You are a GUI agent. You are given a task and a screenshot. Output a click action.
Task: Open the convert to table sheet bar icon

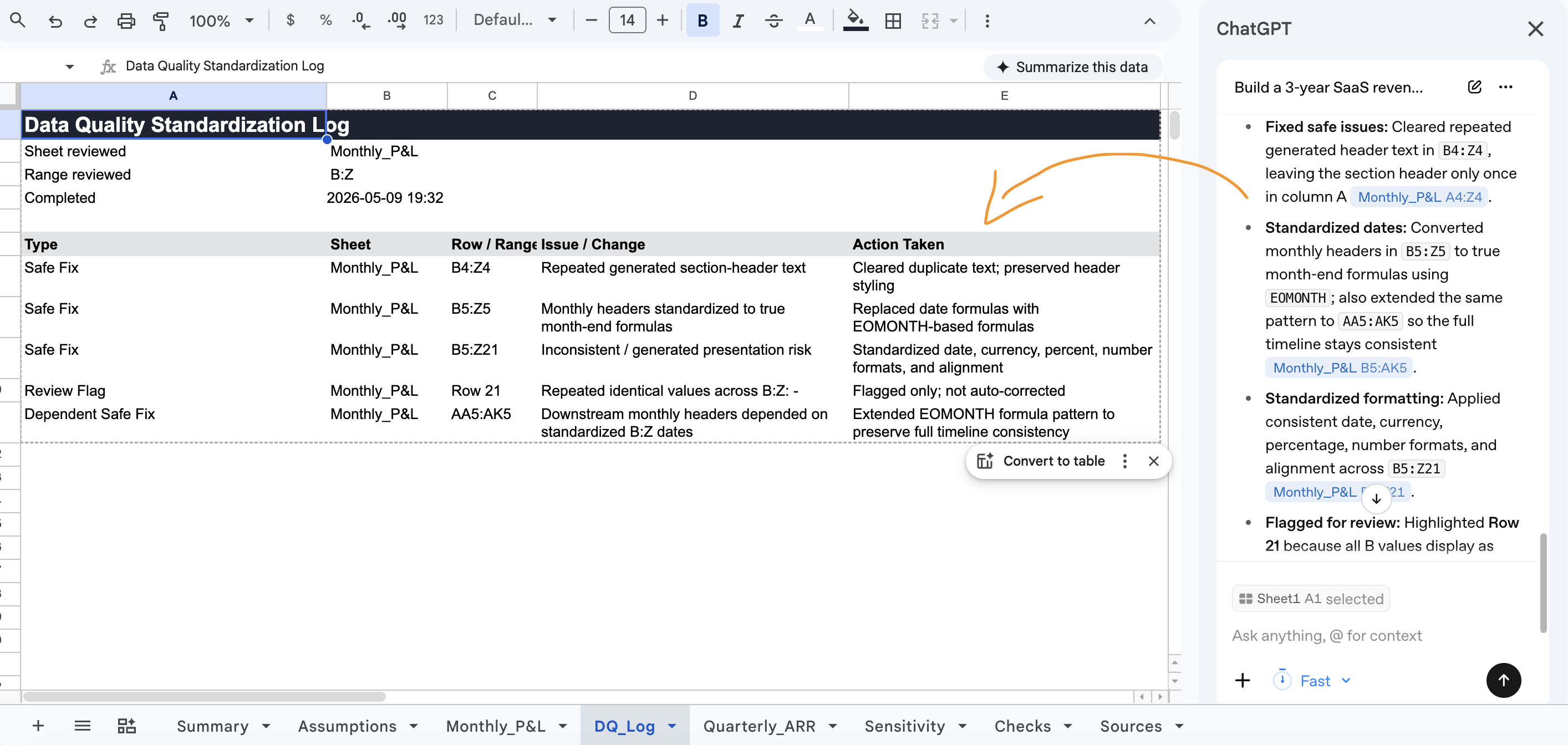pyautogui.click(x=126, y=726)
